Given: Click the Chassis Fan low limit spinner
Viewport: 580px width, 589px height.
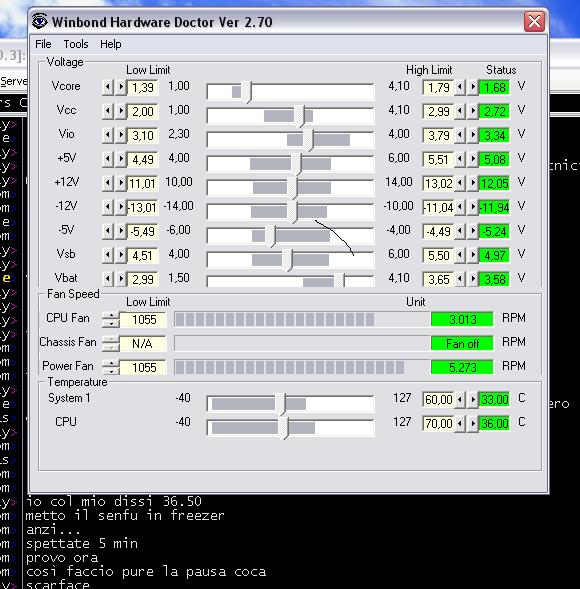Looking at the screenshot, I should tap(110, 344).
